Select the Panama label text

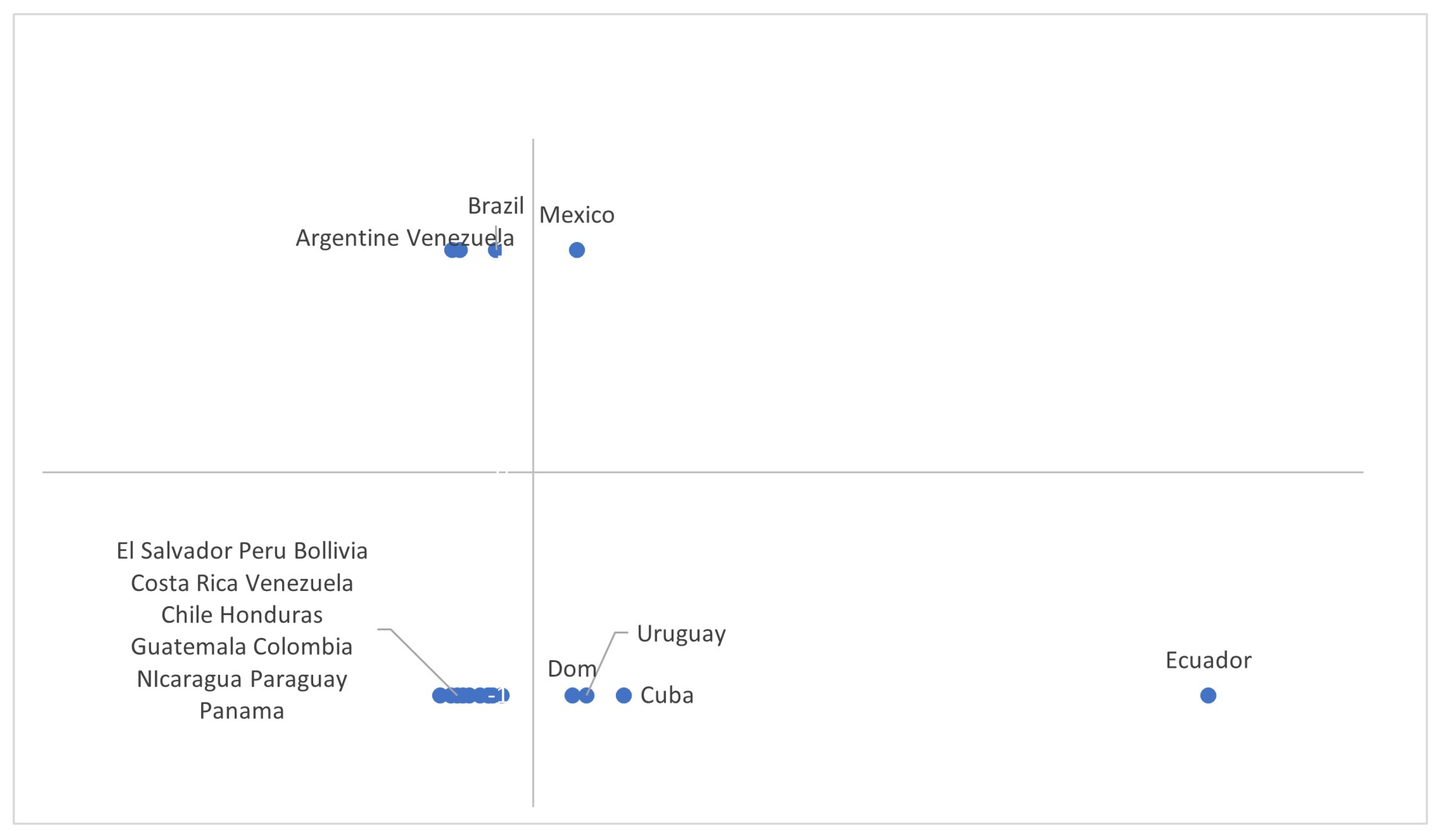(242, 711)
